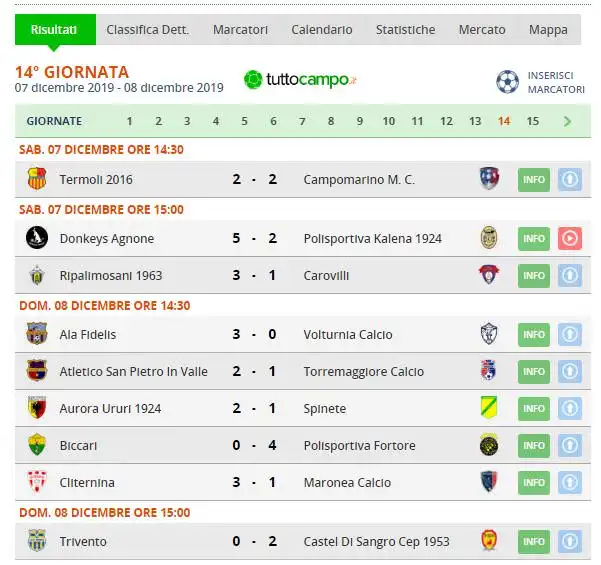Click INFO button for Ala Fidelis match

click(x=534, y=335)
